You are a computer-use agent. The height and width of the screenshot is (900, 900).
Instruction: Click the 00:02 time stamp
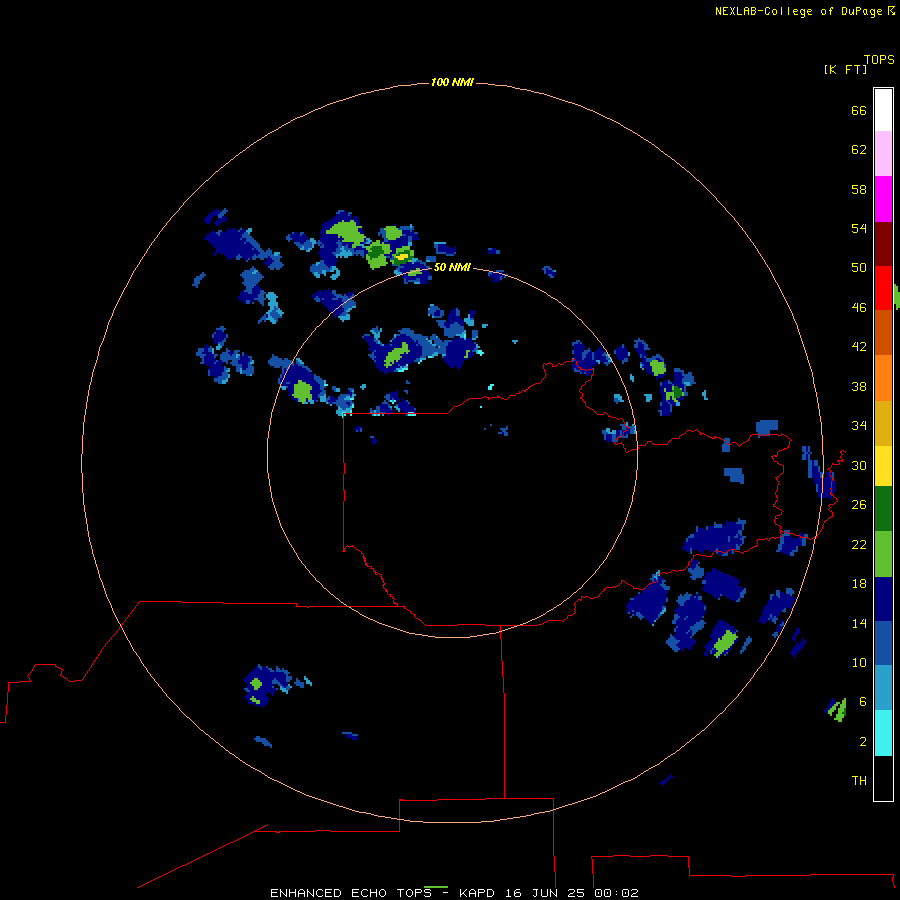(616, 893)
